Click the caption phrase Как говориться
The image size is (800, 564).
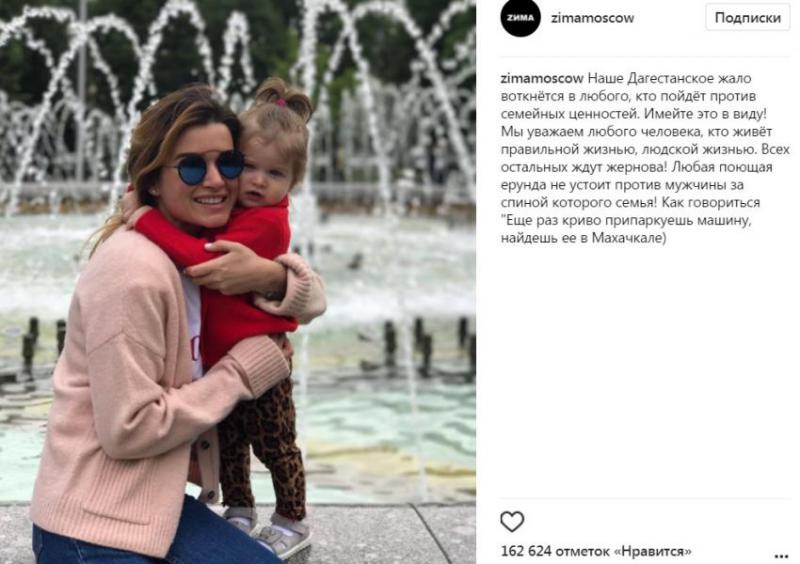pyautogui.click(x=711, y=202)
